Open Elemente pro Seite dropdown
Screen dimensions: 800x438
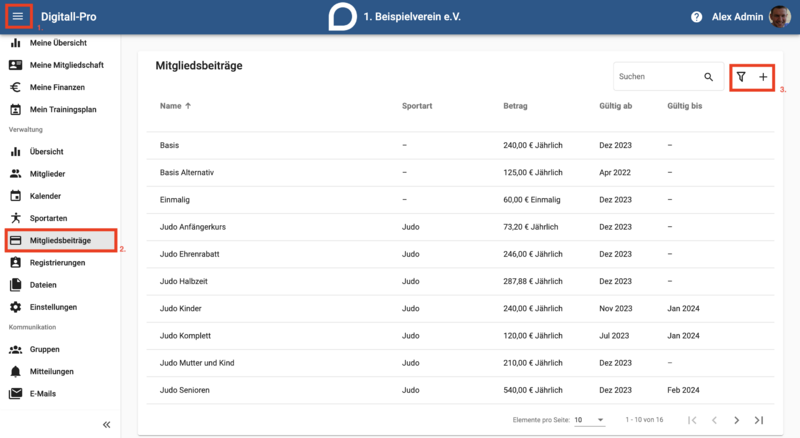589,420
